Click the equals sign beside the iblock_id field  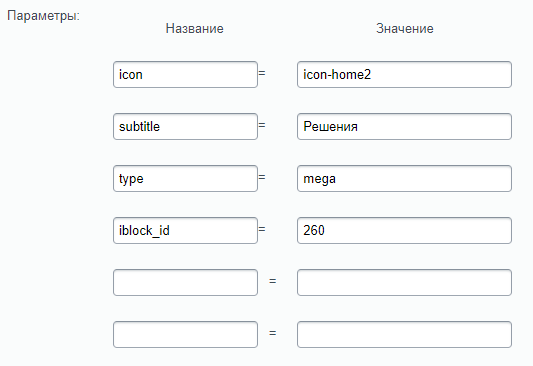262,229
